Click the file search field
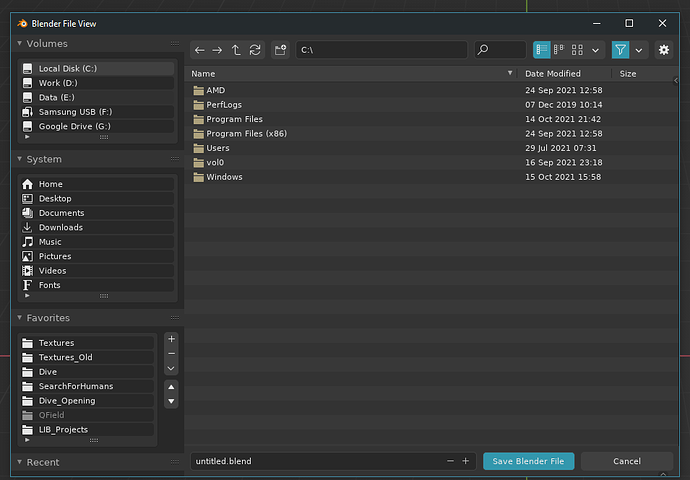This screenshot has height=480, width=690. point(500,50)
